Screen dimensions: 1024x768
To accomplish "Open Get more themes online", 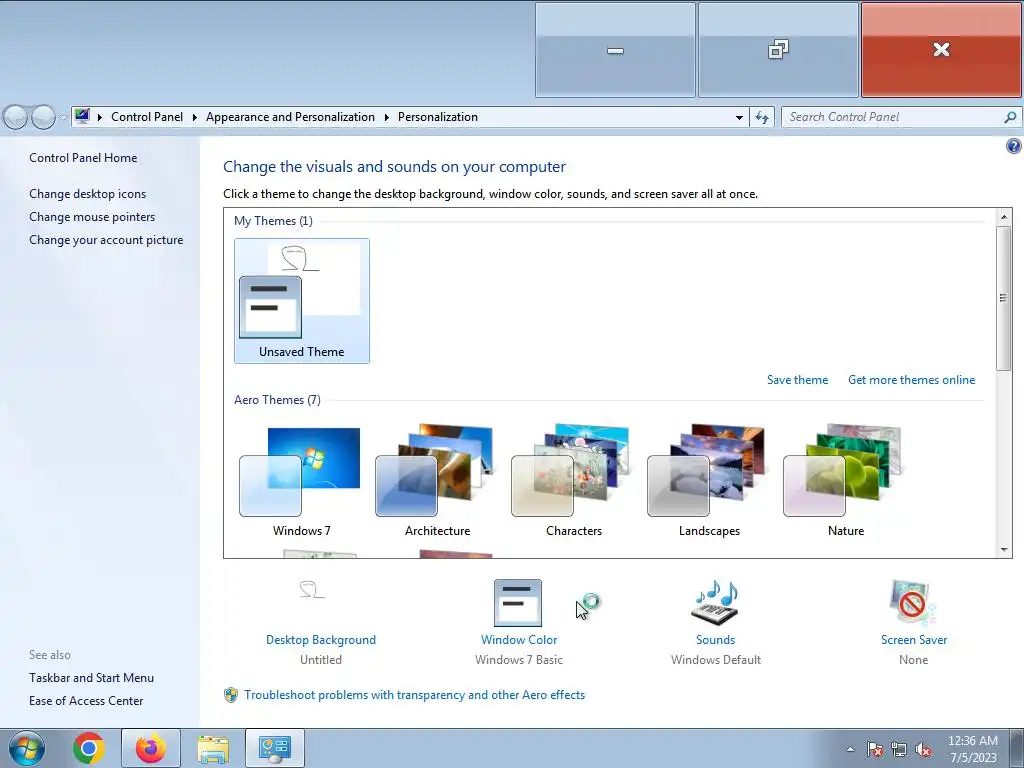I will [x=912, y=380].
